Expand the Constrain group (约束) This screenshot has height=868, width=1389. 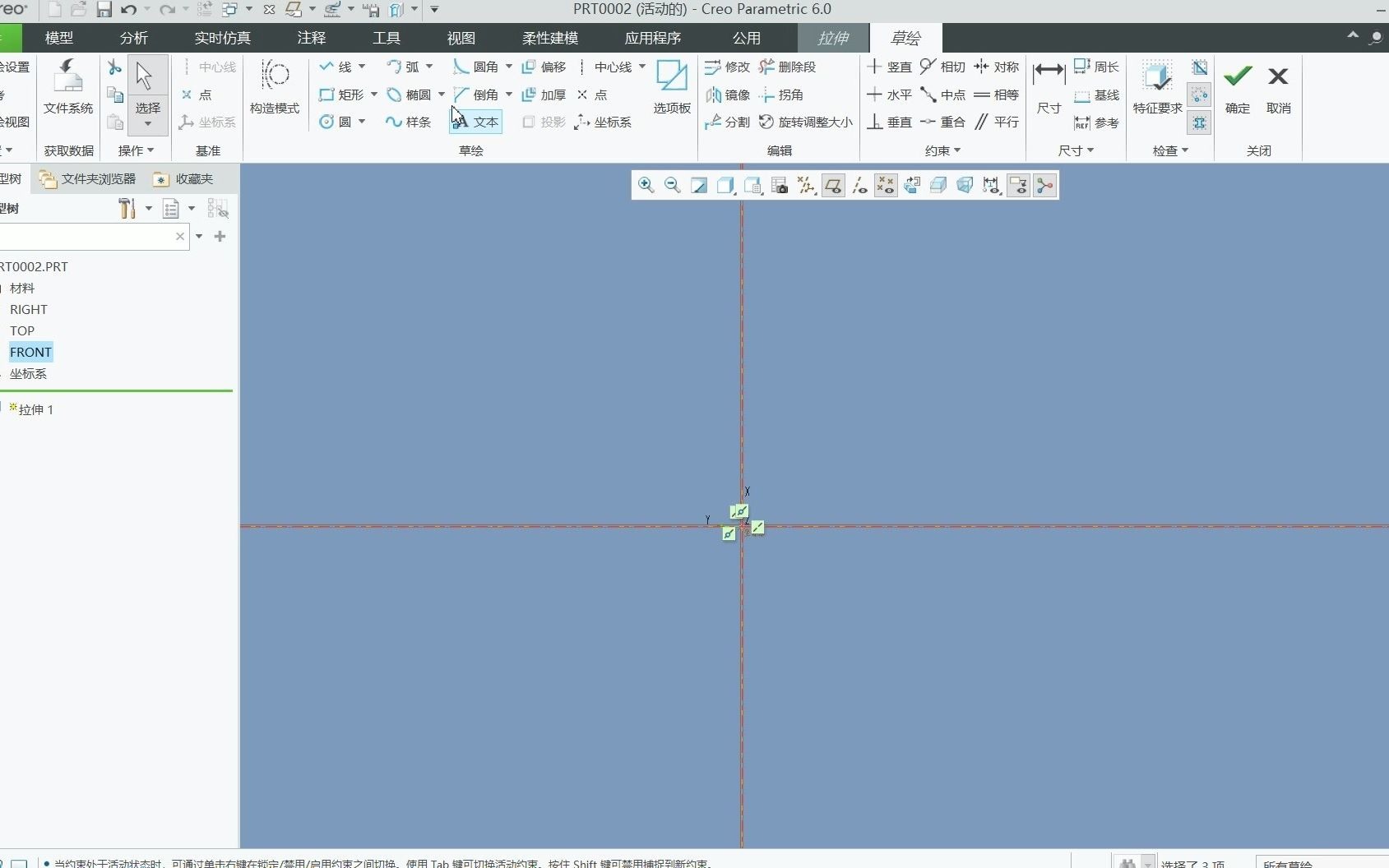(942, 150)
